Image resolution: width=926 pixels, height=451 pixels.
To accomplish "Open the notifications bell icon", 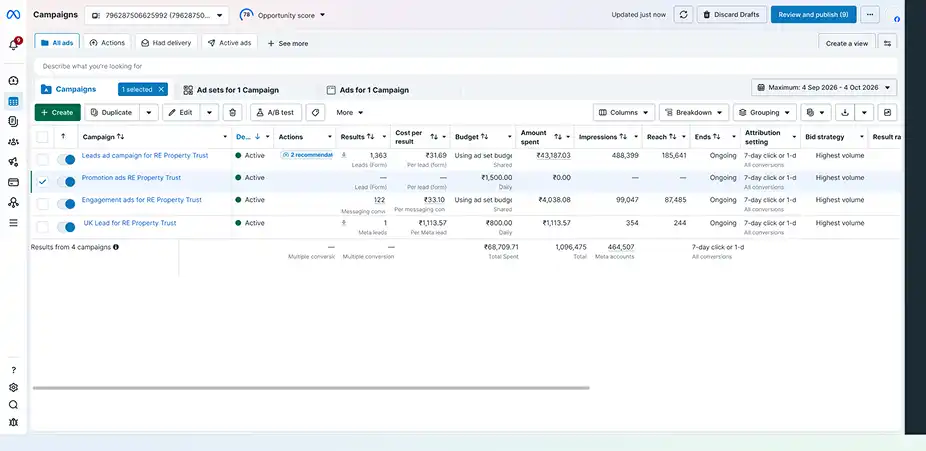I will (x=14, y=44).
